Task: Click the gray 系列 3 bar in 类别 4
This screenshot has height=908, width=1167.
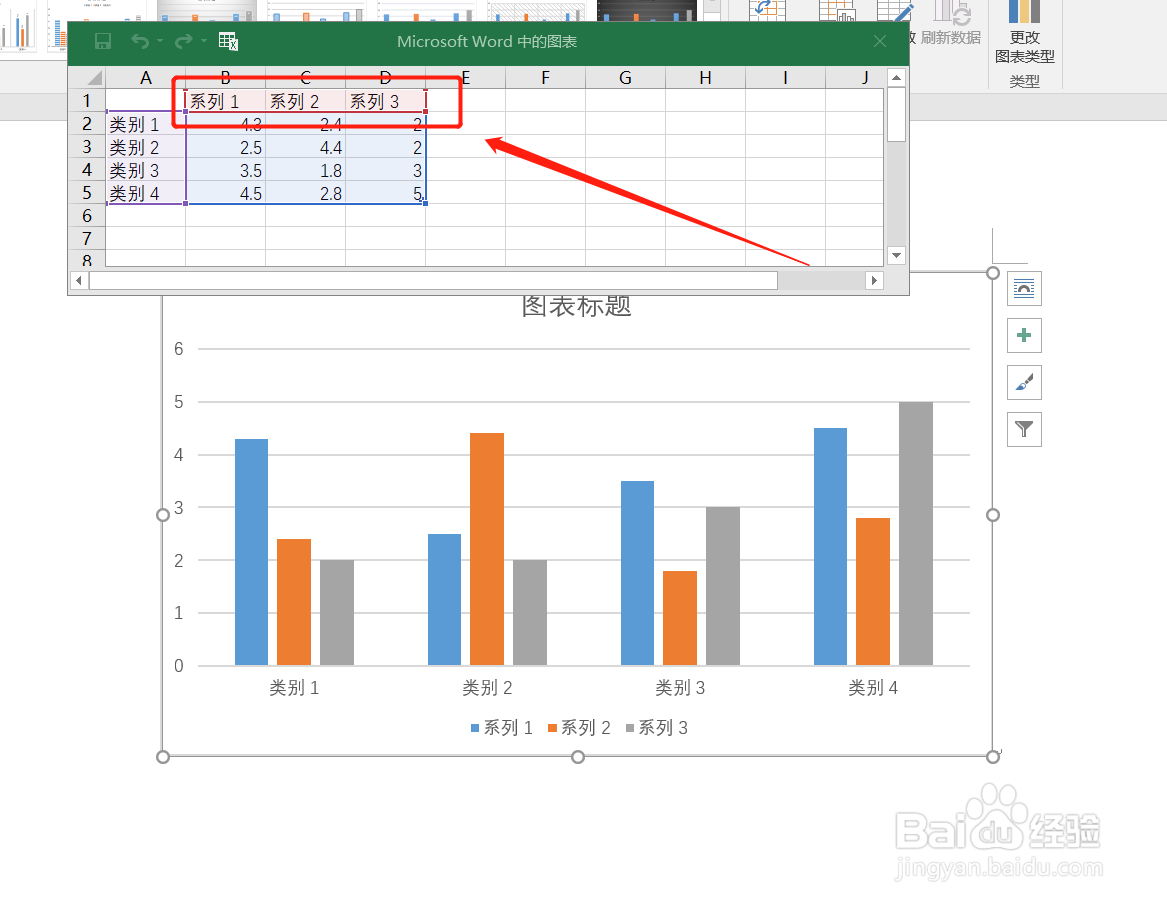Action: coord(915,534)
